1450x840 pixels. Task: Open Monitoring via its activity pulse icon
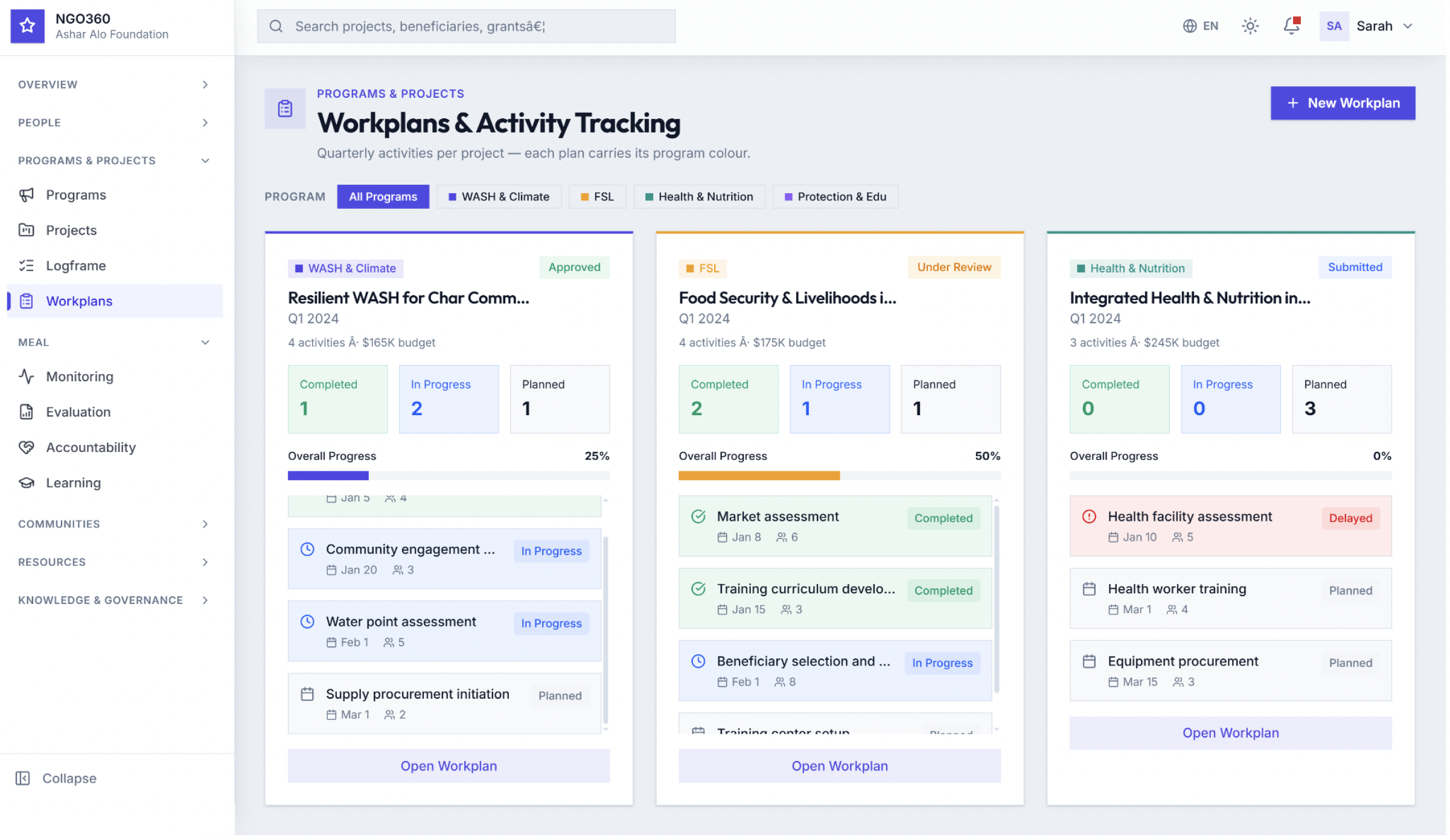click(27, 377)
